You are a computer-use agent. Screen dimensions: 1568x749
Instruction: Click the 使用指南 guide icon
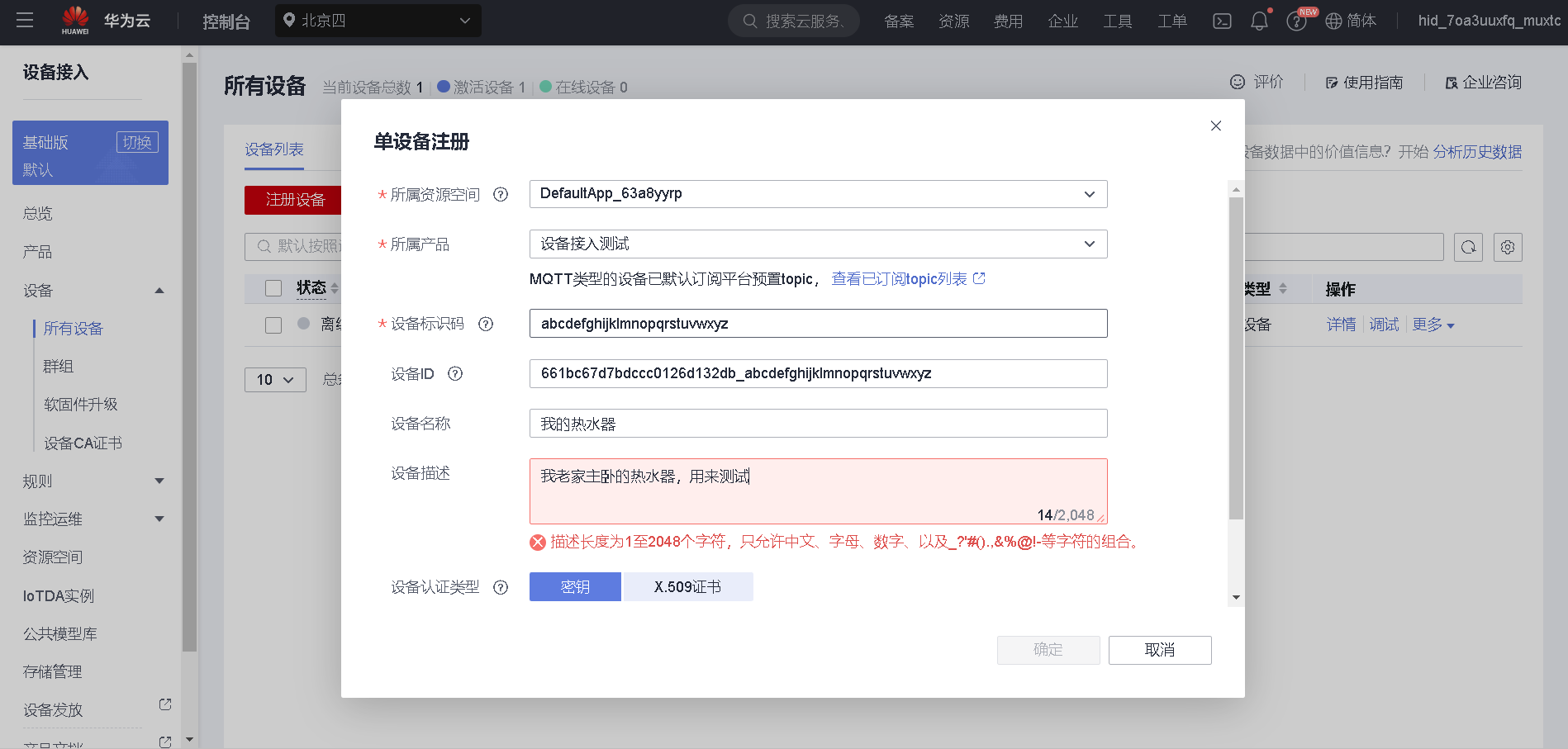[1332, 83]
